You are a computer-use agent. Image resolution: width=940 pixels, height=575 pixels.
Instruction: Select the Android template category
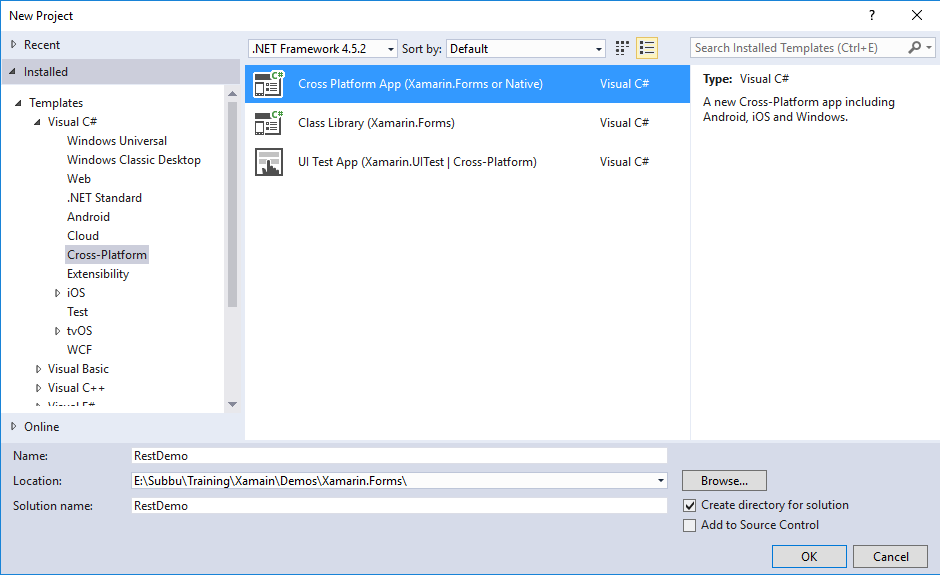pyautogui.click(x=88, y=217)
